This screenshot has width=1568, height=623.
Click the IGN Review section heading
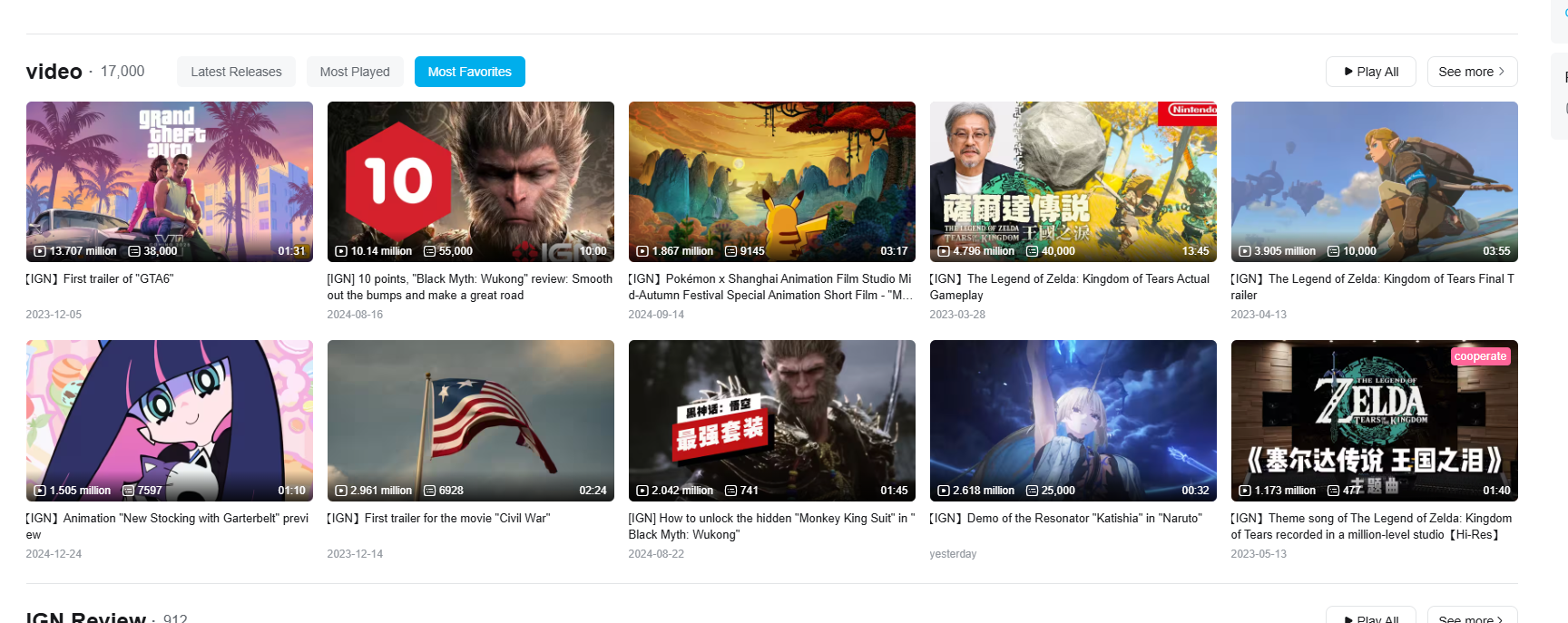[86, 617]
